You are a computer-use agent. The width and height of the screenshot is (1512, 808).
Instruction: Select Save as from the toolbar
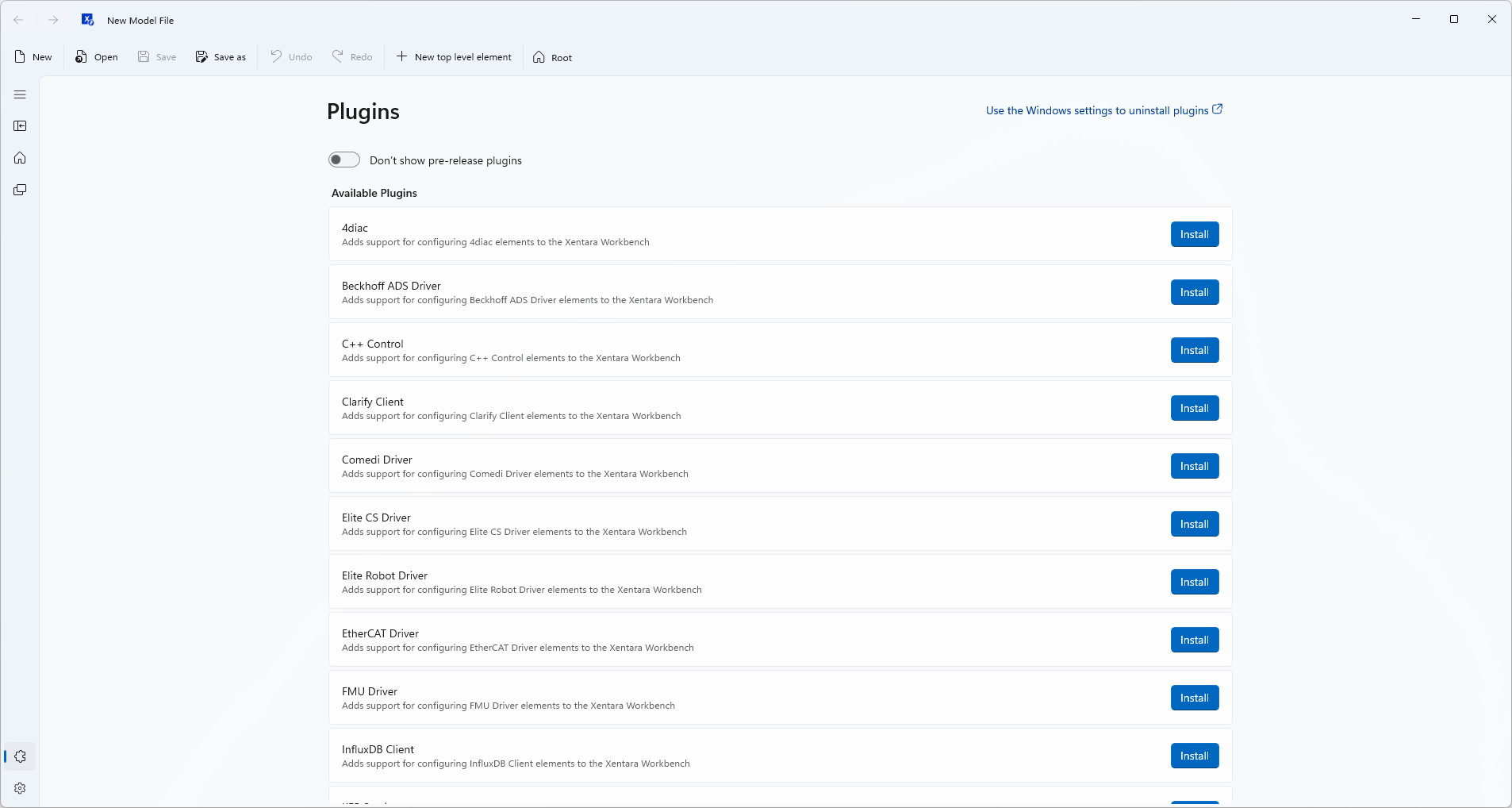221,57
